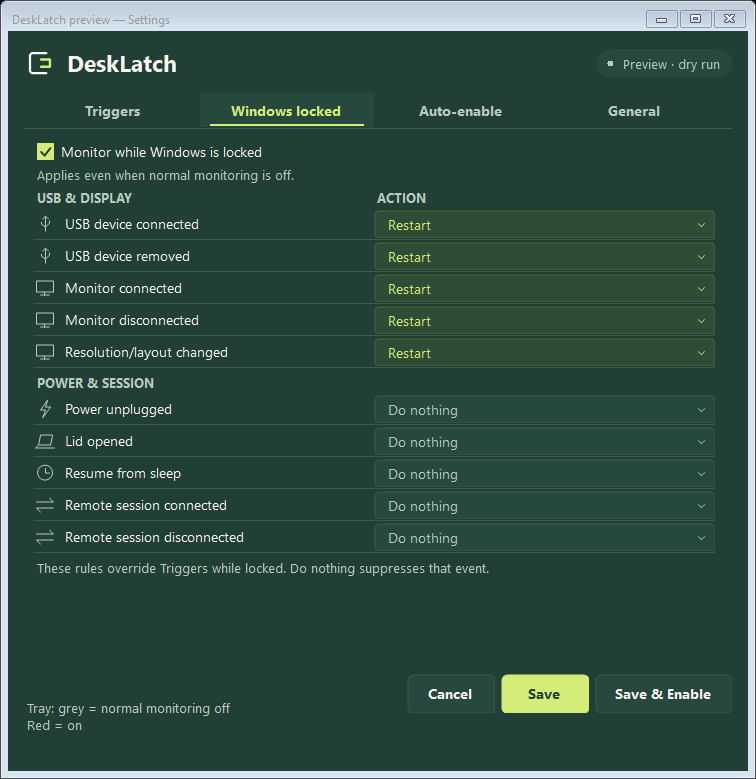Click the lightning bolt icon beside Power unplugged
Image resolution: width=756 pixels, height=779 pixels.
(45, 409)
